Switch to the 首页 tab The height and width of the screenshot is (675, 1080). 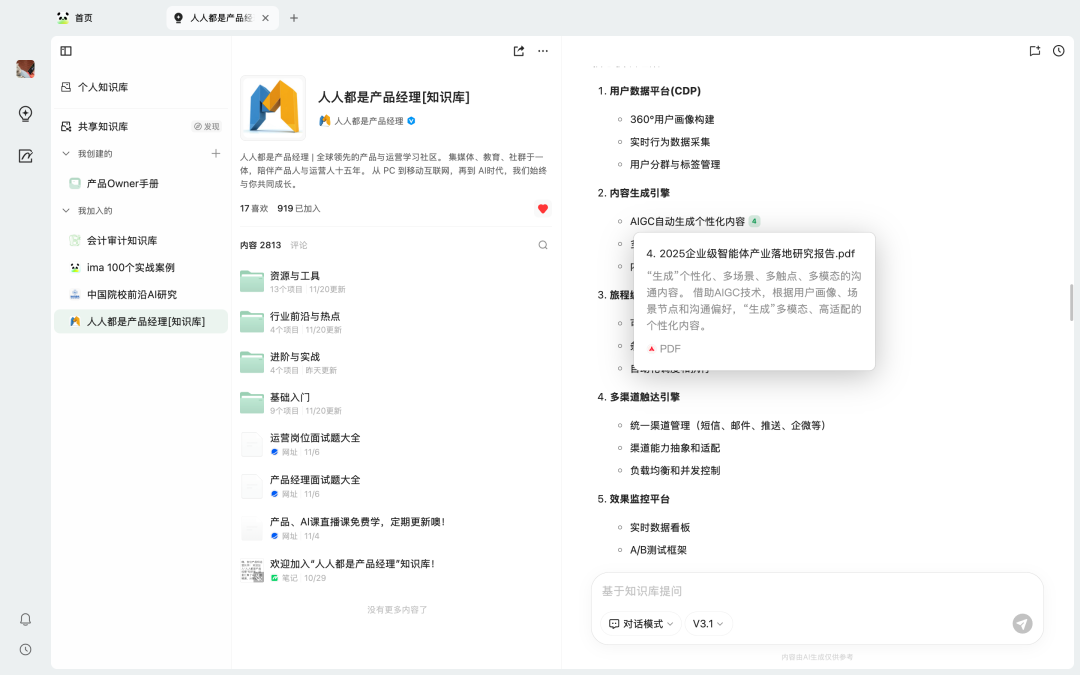(x=83, y=18)
